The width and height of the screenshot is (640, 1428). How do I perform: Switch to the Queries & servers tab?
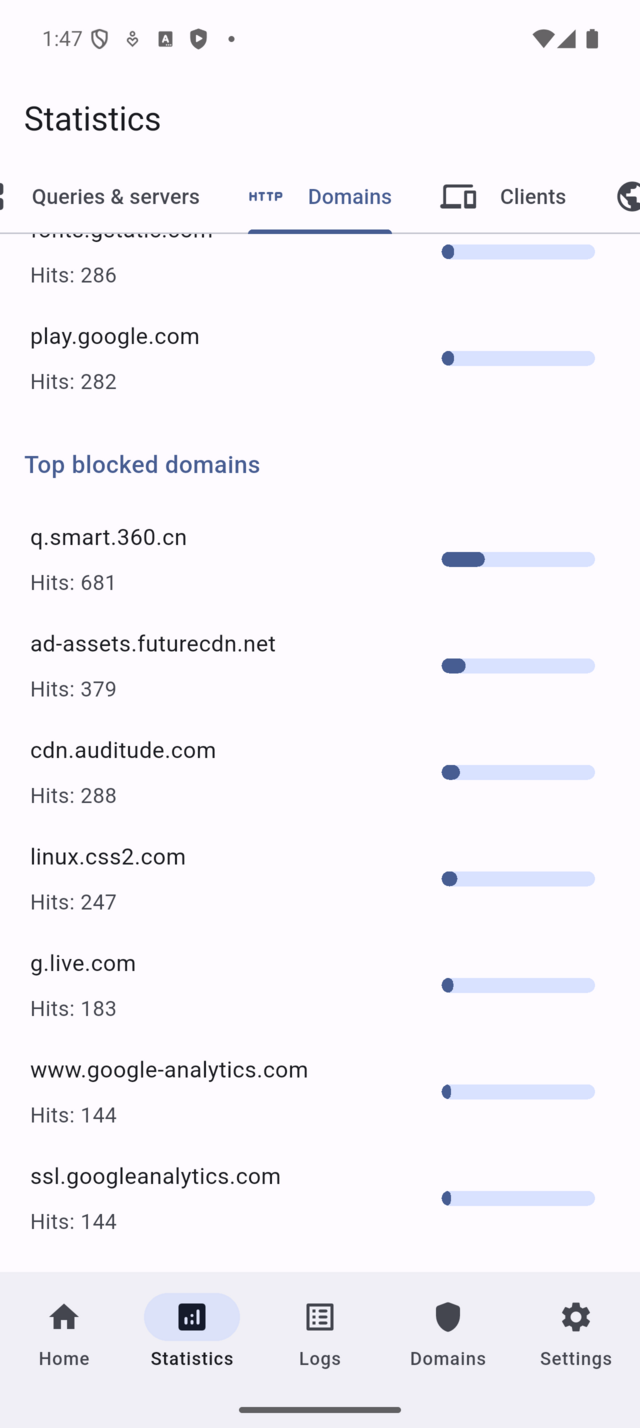click(115, 196)
